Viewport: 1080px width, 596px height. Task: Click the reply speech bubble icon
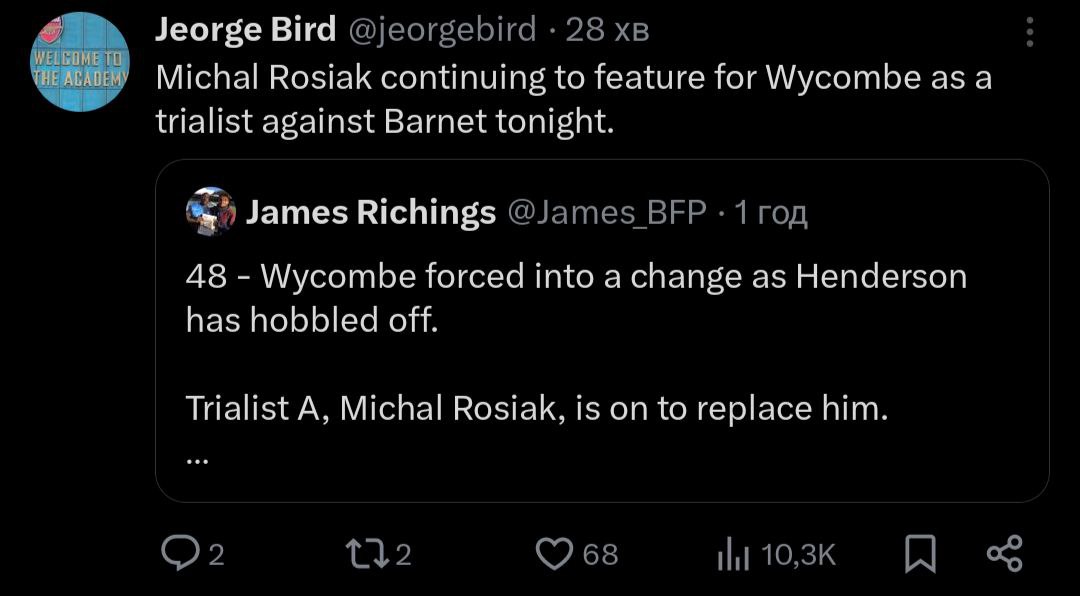[180, 553]
